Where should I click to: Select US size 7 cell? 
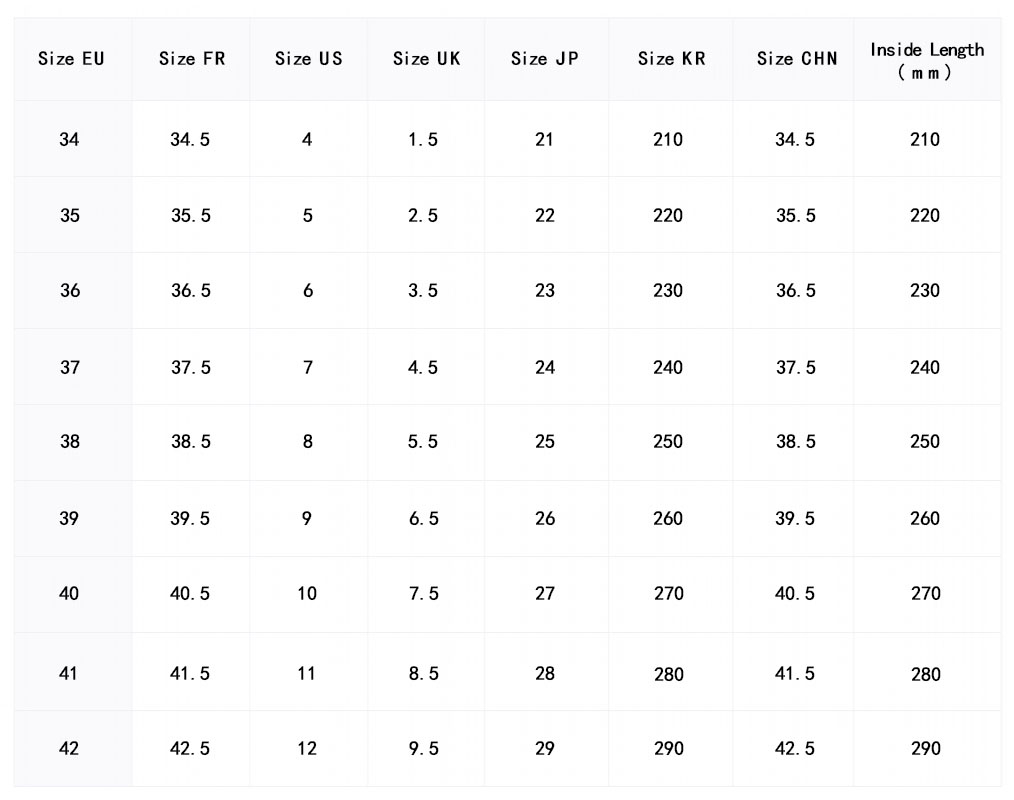click(308, 368)
